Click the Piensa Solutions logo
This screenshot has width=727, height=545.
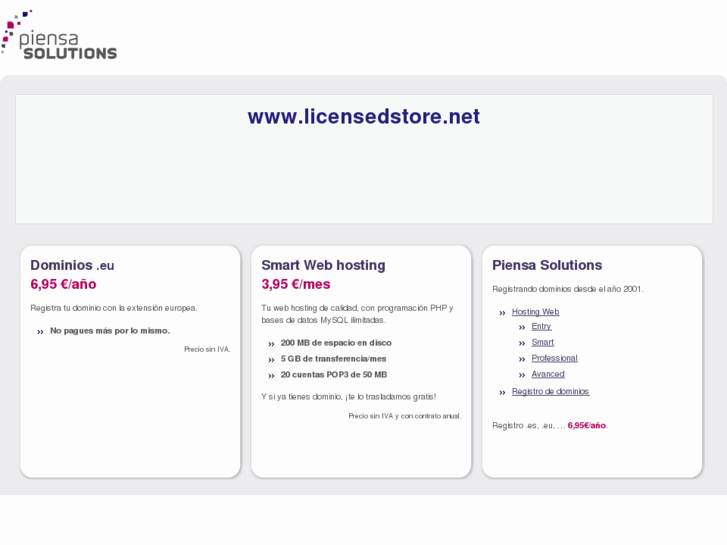59,35
